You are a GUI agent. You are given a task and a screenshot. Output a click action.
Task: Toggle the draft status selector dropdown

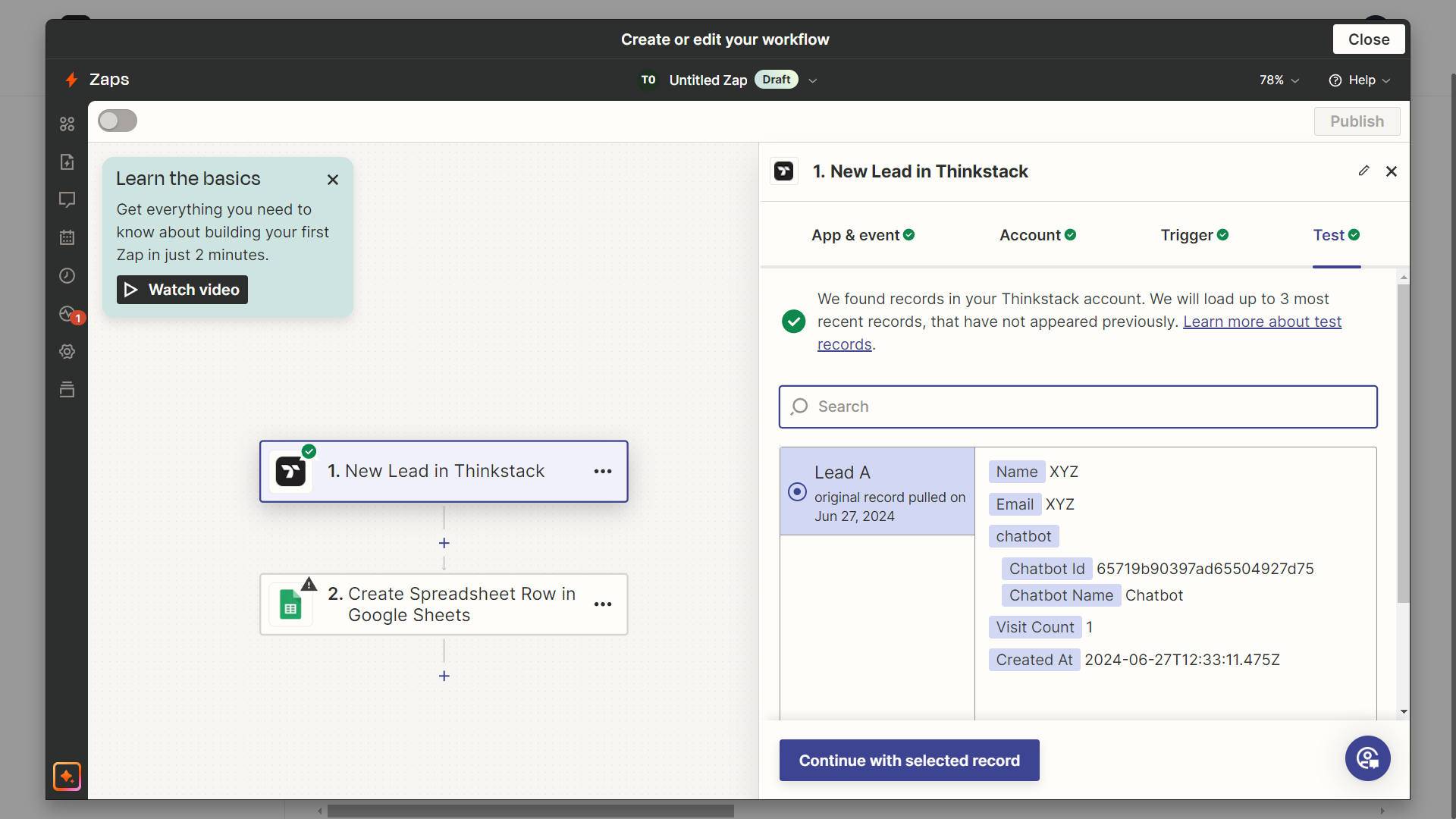tap(815, 80)
